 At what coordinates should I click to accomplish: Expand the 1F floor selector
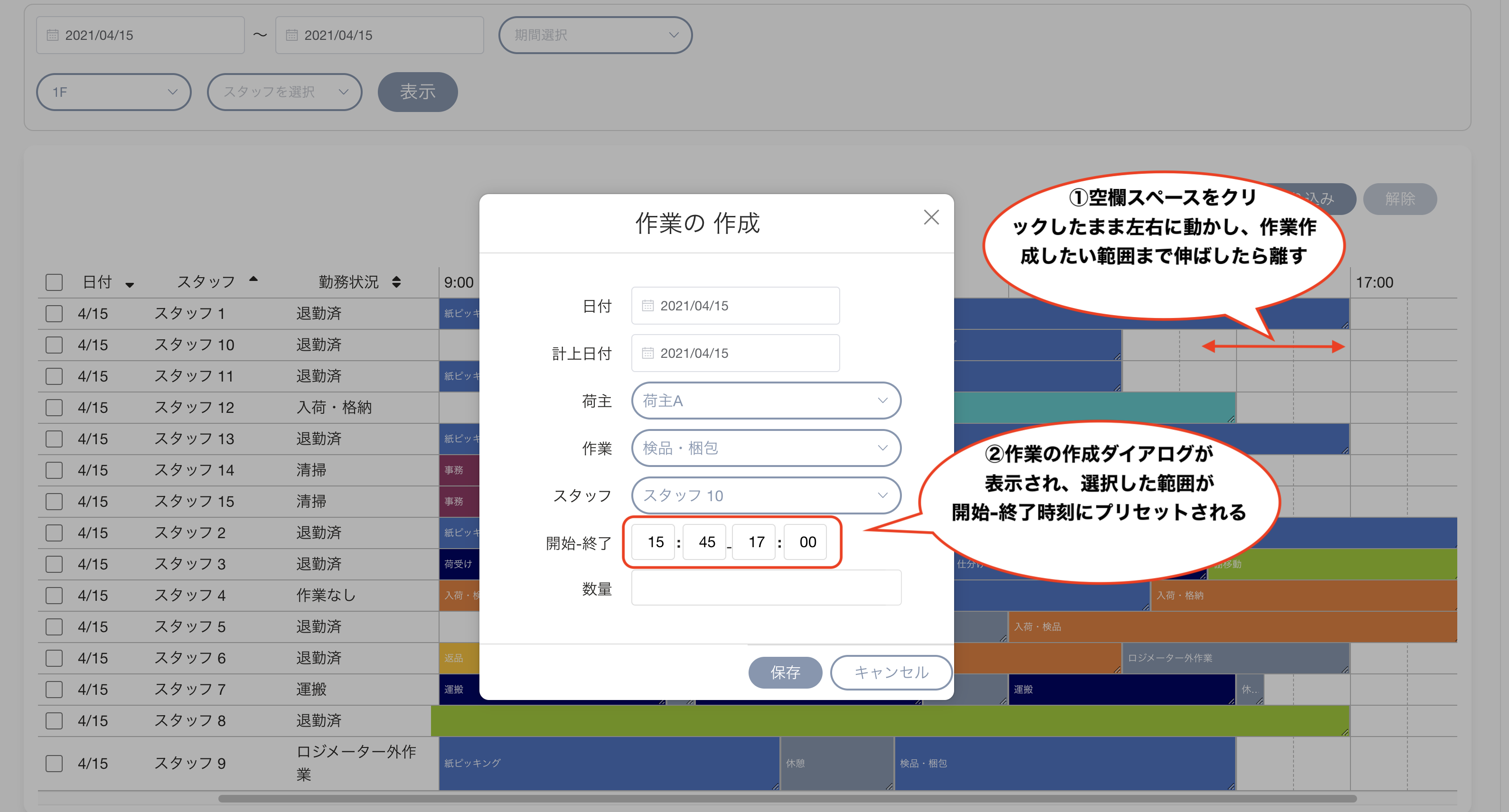113,92
